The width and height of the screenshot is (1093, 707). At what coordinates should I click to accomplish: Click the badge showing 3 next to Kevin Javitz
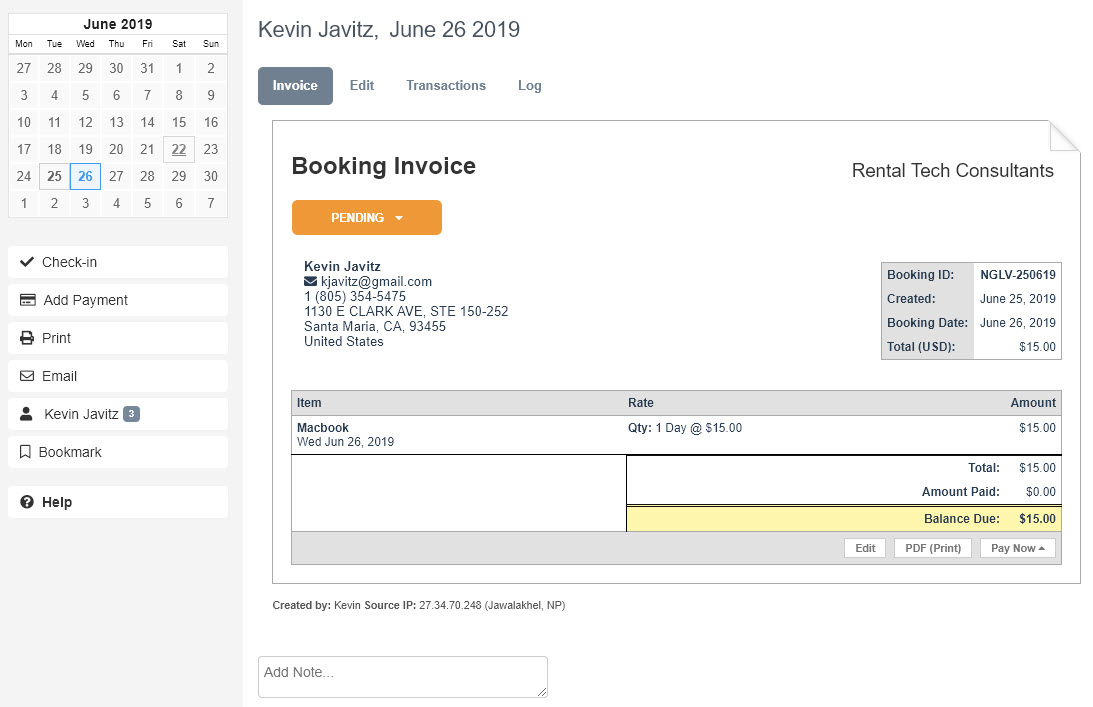[x=131, y=414]
